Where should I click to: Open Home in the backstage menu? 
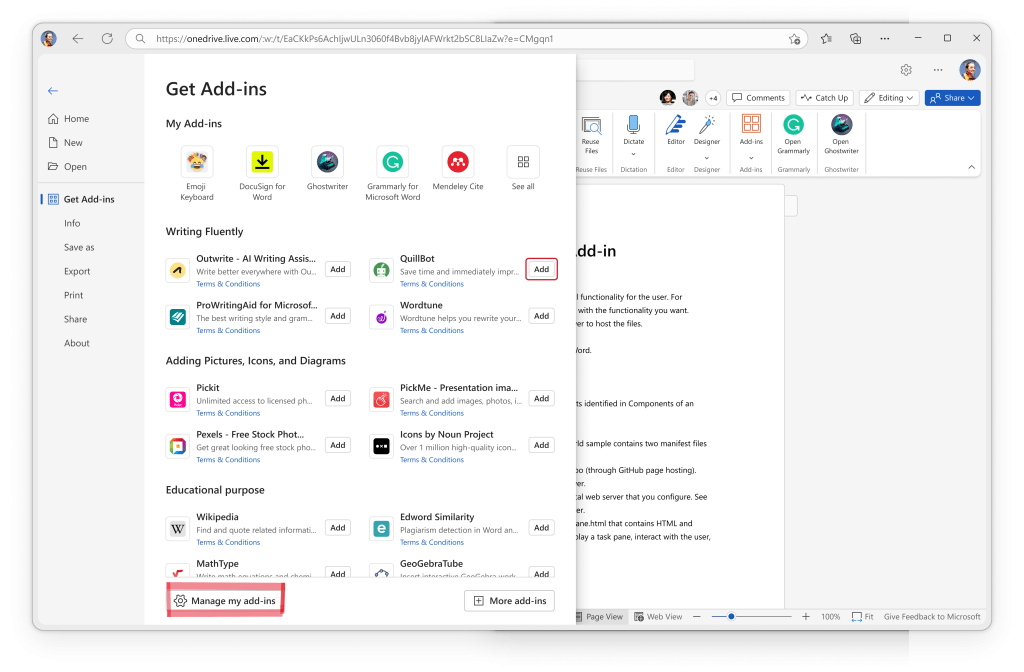[x=69, y=119]
